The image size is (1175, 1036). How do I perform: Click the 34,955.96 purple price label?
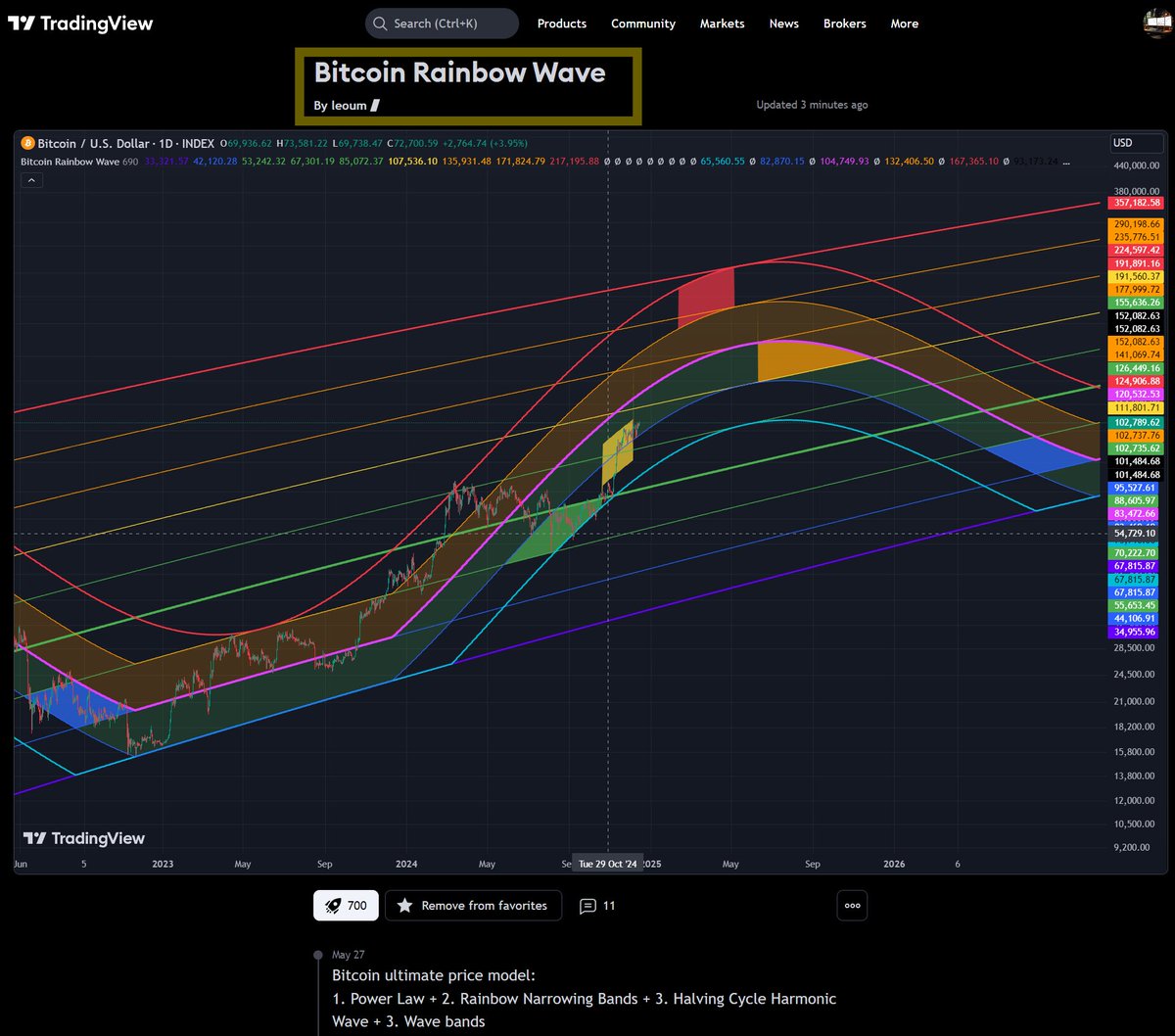[x=1137, y=633]
